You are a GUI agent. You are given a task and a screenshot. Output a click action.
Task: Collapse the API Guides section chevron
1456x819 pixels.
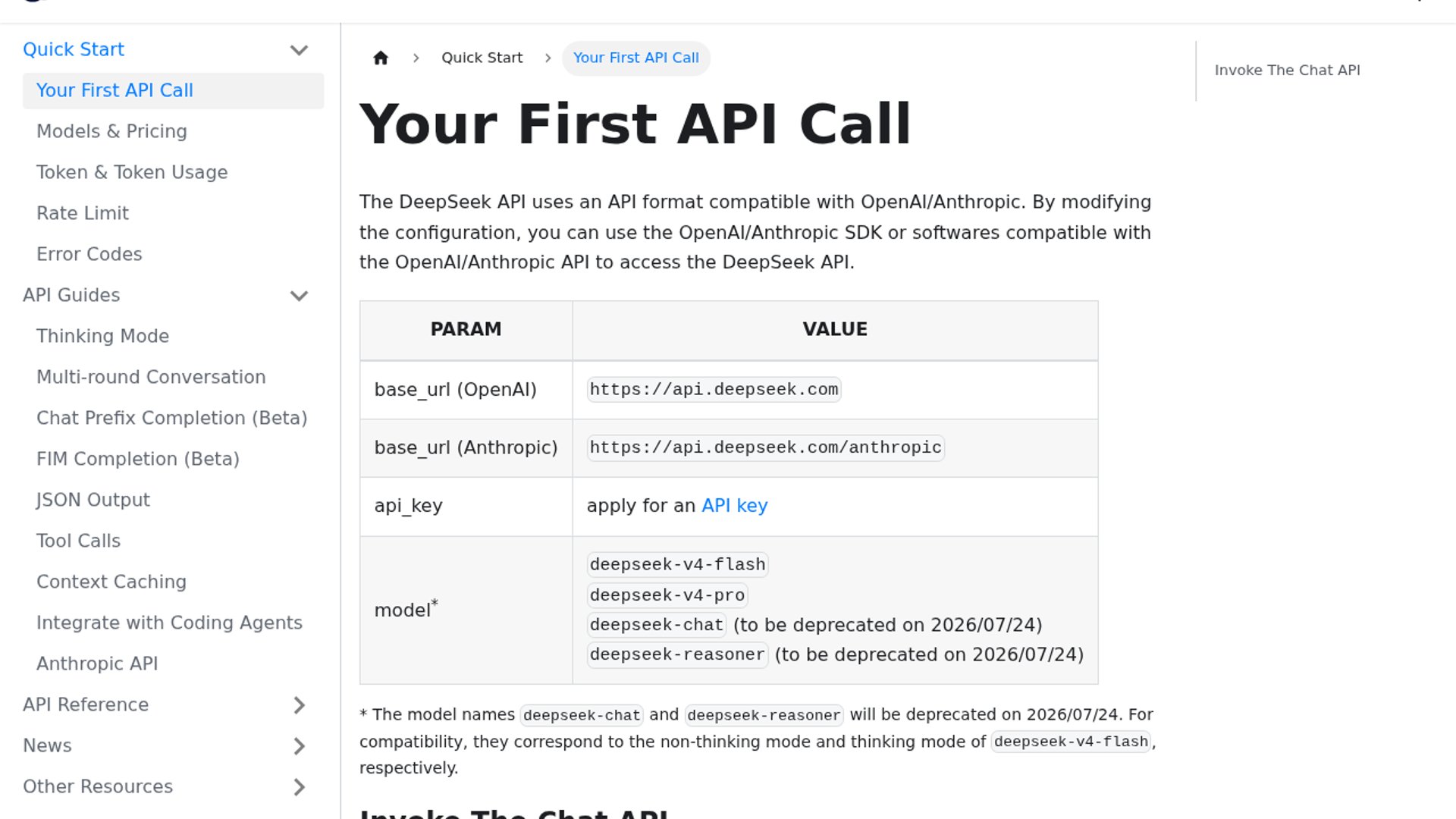click(299, 296)
